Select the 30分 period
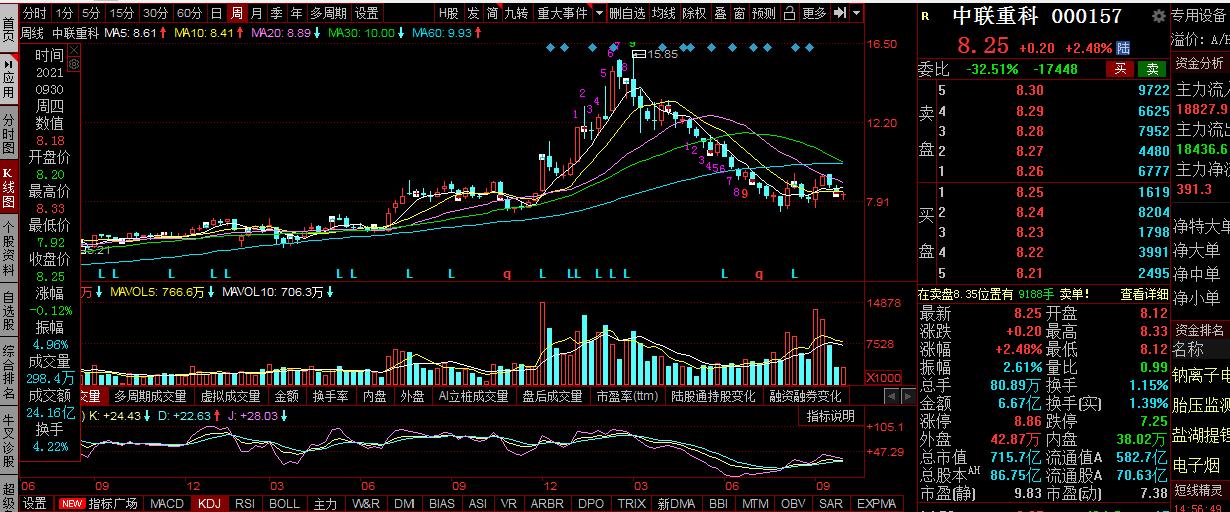The image size is (1230, 512). coord(155,13)
